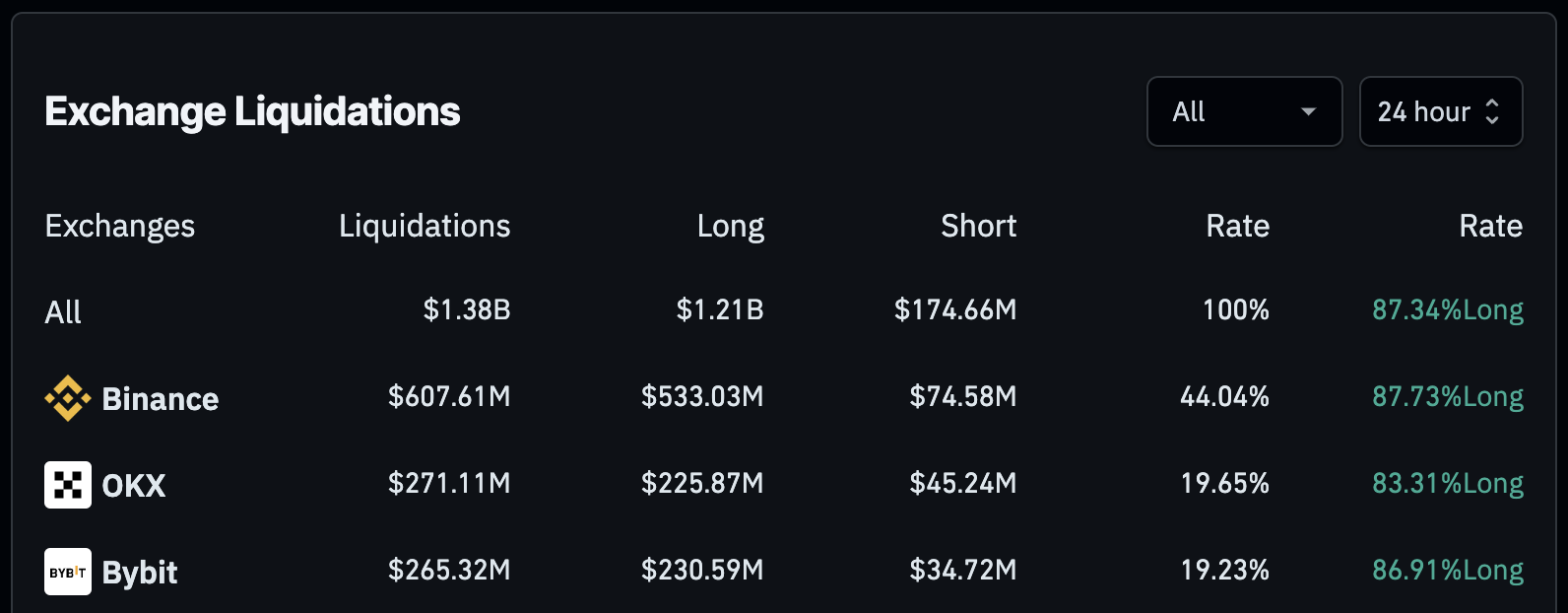Click the caret arrow in the All dropdown
The width and height of the screenshot is (1568, 613).
(1308, 111)
